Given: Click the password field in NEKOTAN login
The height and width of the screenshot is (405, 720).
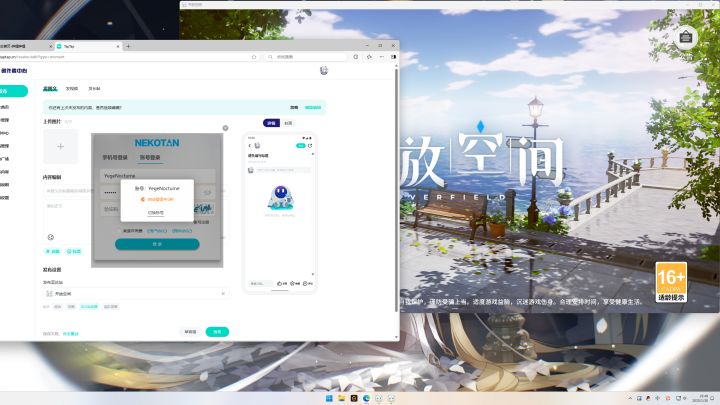Looking at the screenshot, I should [x=158, y=192].
